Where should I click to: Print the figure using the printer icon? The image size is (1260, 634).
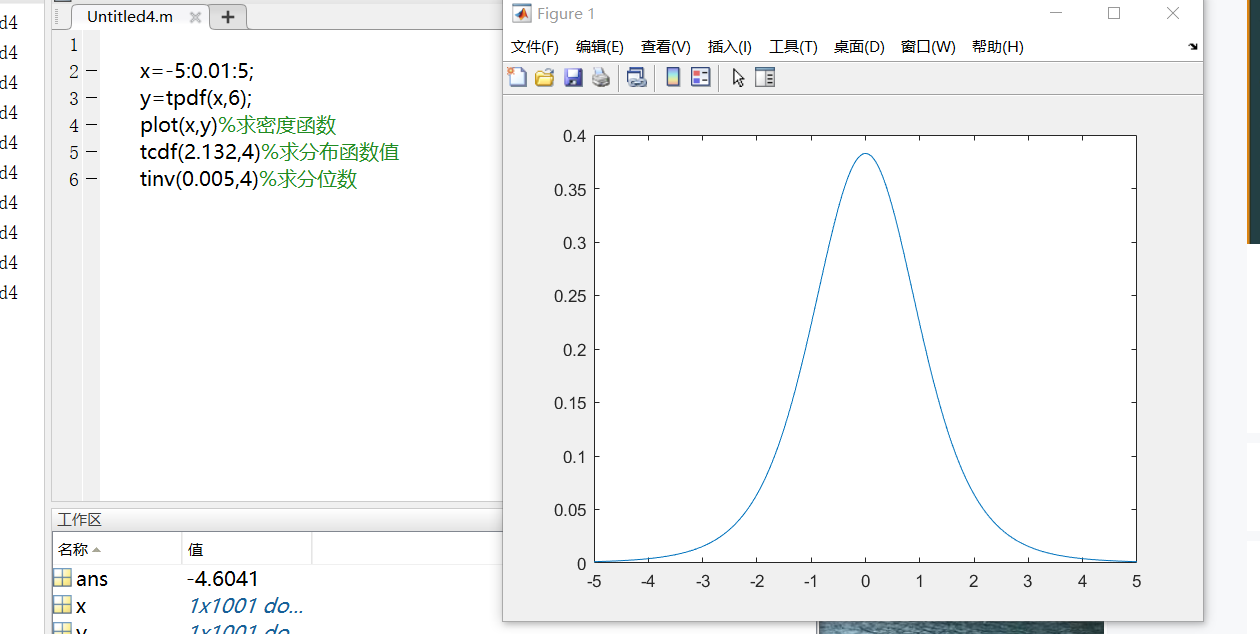(600, 77)
